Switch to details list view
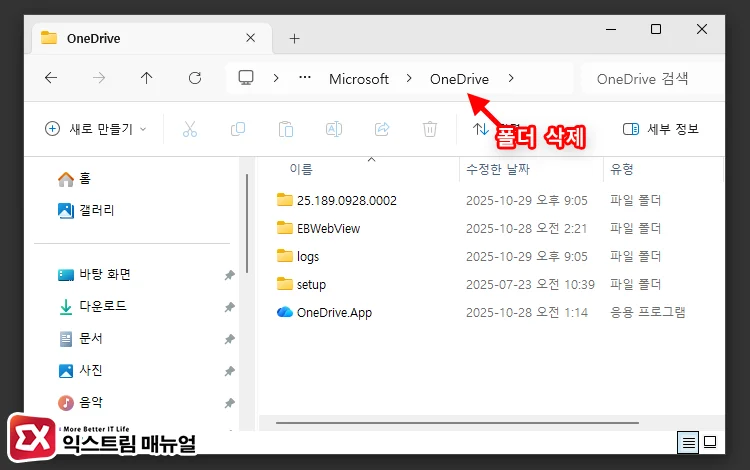Viewport: 750px width, 470px height. coord(688,442)
